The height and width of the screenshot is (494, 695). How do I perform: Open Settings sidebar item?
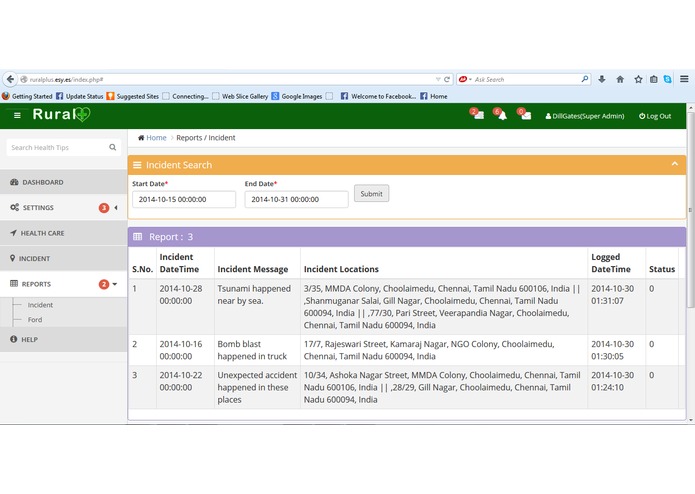click(x=63, y=207)
